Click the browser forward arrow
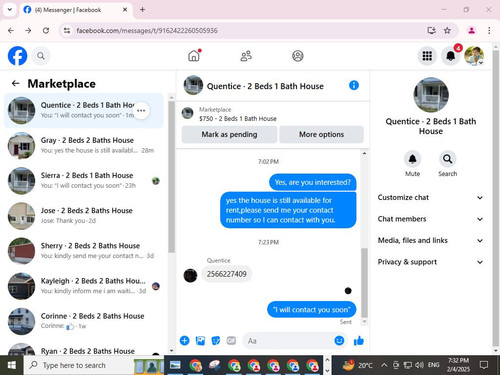 [28, 31]
